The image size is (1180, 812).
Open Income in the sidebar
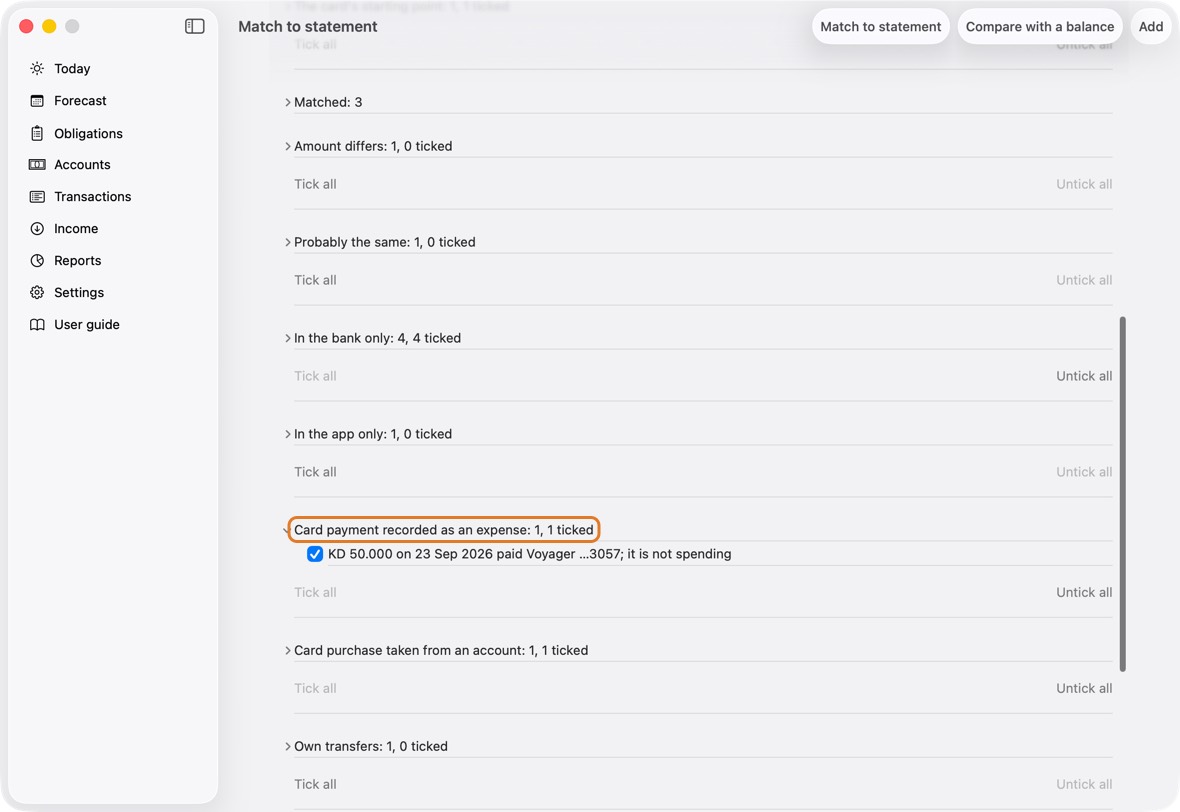113,229
